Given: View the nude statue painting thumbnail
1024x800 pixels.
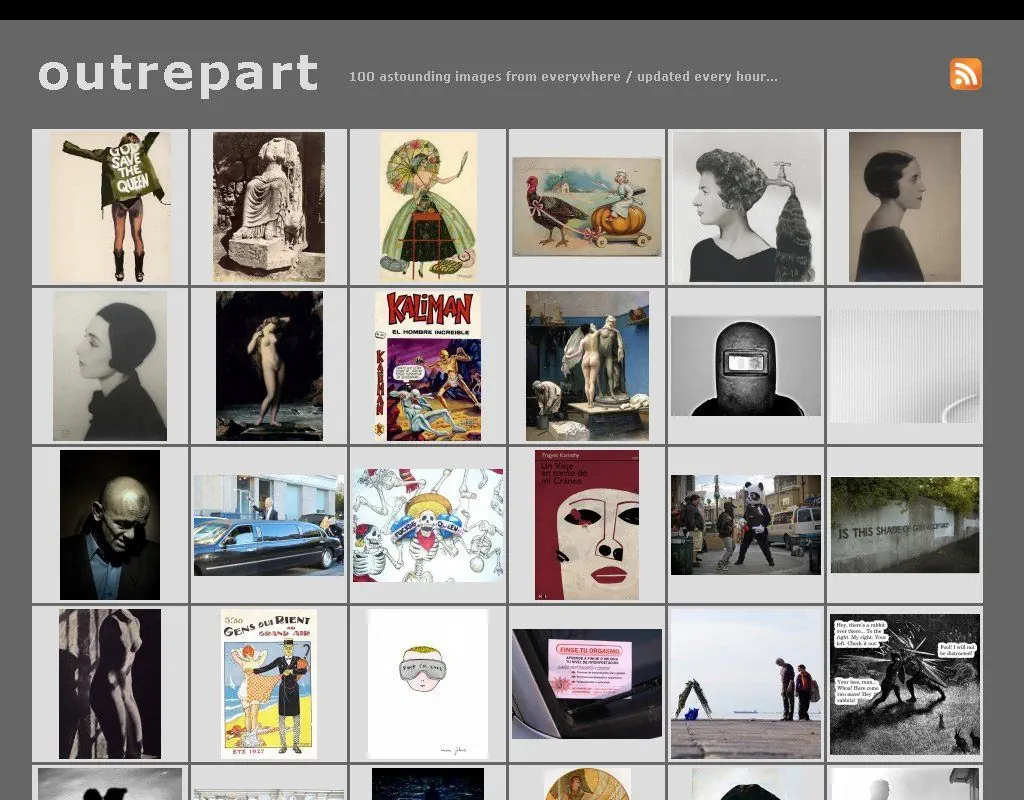Looking at the screenshot, I should tap(268, 365).
